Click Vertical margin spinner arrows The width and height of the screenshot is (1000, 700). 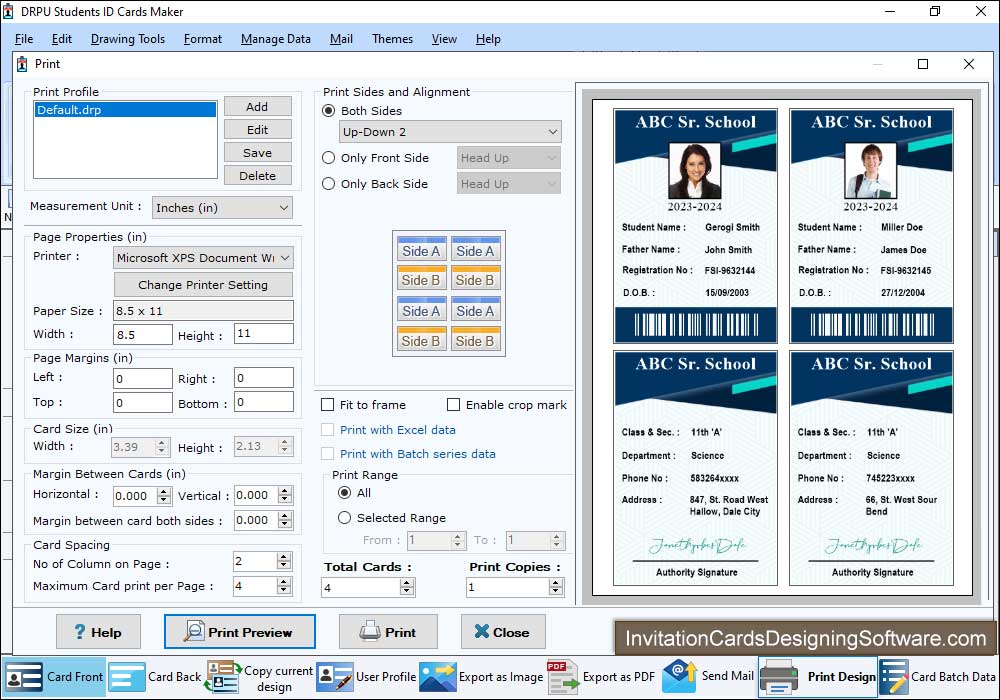tap(286, 495)
